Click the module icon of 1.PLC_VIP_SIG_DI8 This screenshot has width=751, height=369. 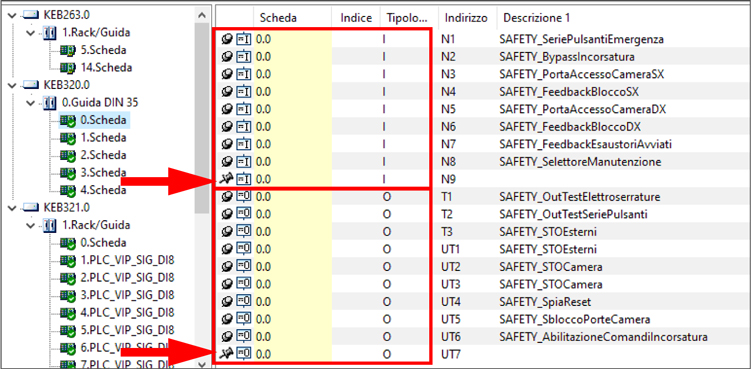pos(68,261)
